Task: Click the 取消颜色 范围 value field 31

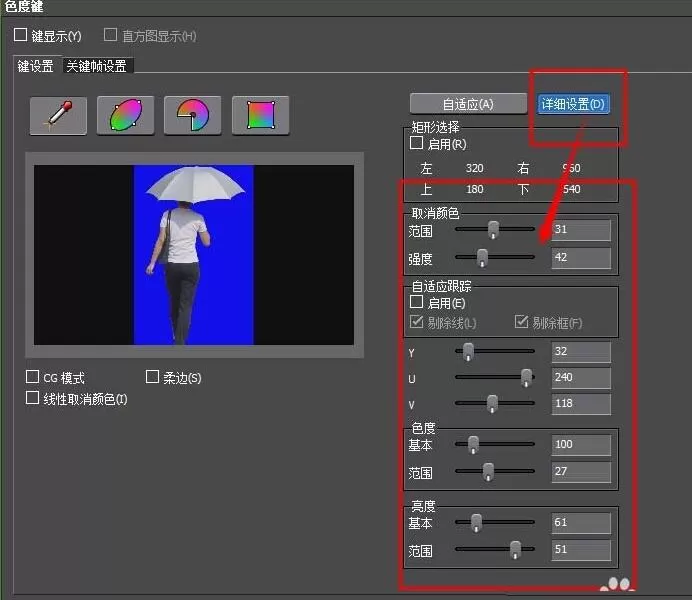Action: coord(581,230)
